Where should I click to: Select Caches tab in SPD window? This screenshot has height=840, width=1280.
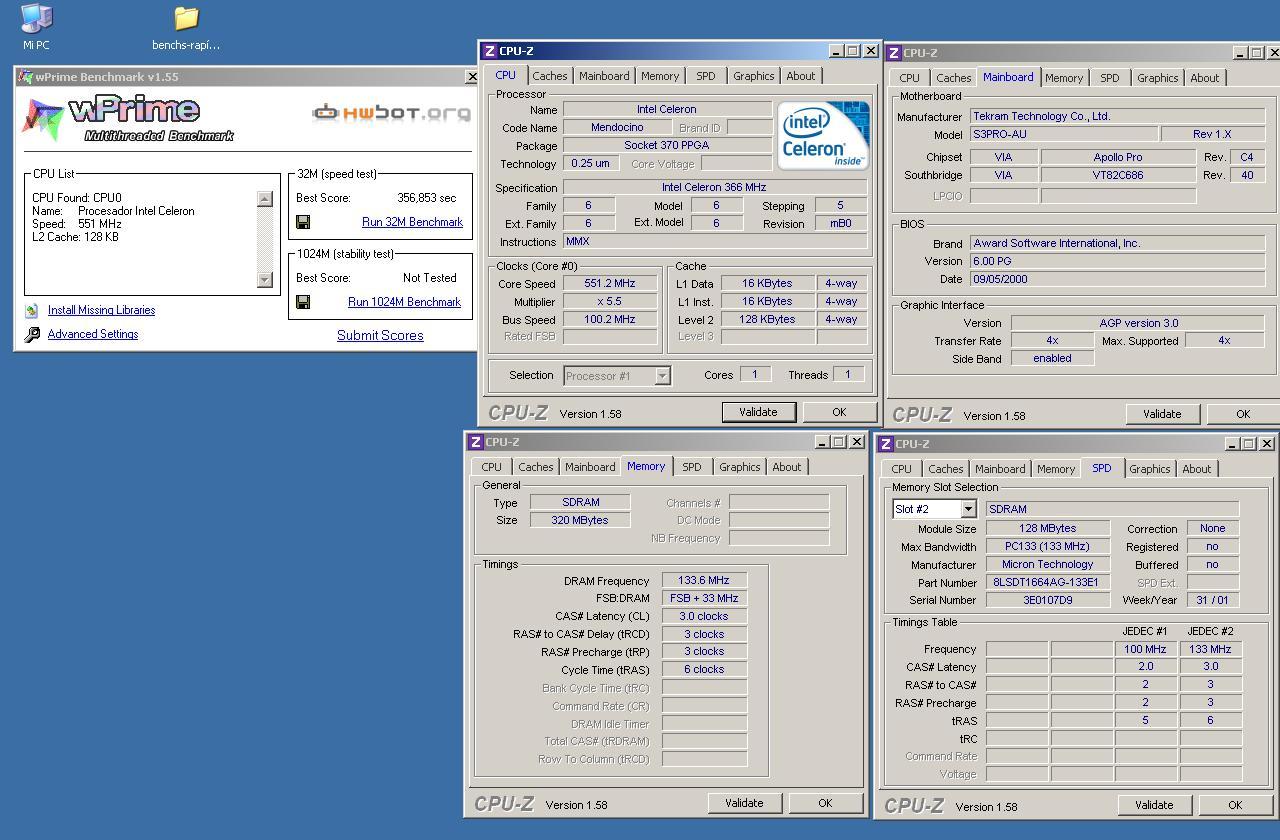click(945, 469)
